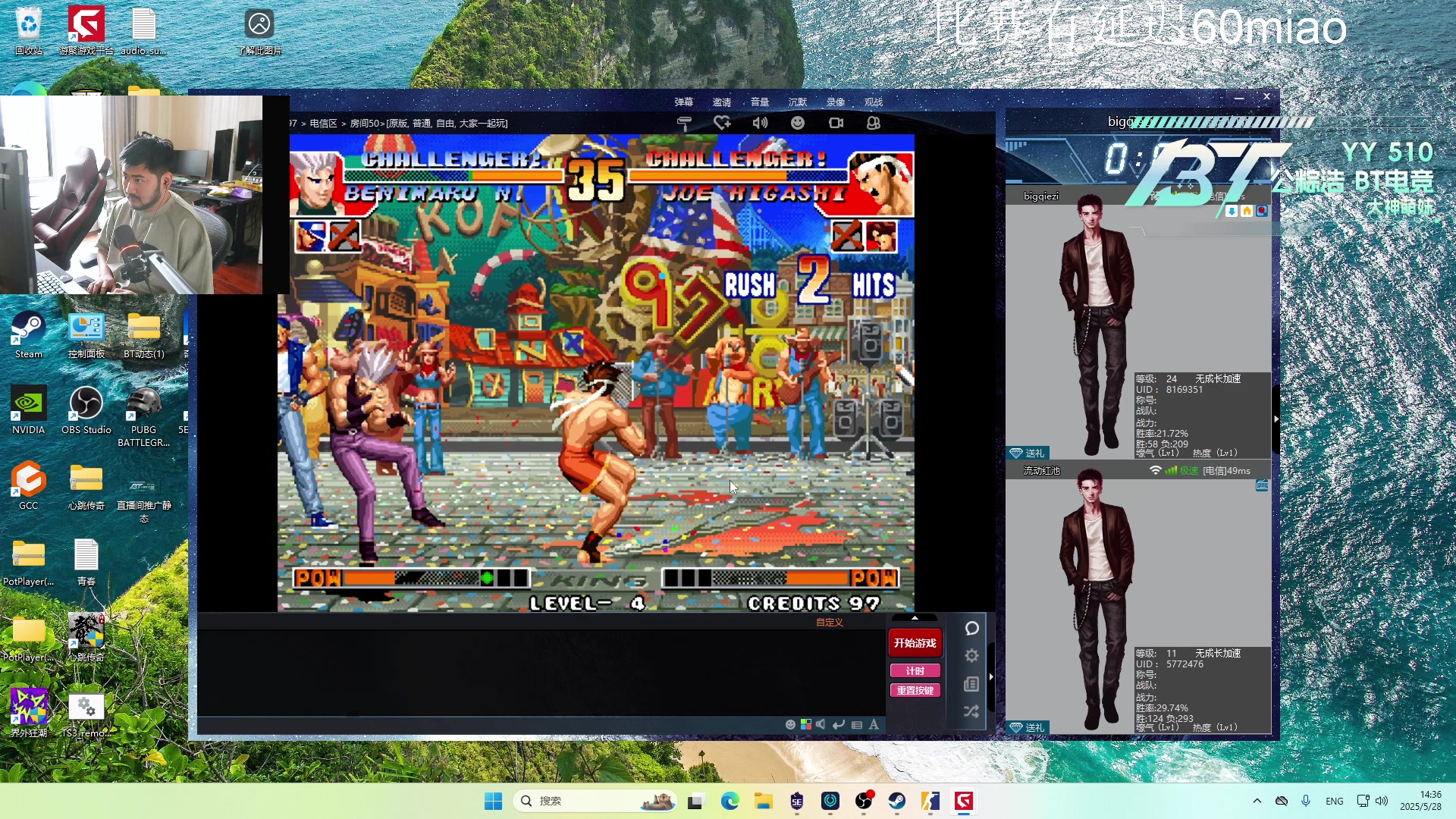
Task: Open OBS Studio desktop shortcut
Action: (86, 410)
